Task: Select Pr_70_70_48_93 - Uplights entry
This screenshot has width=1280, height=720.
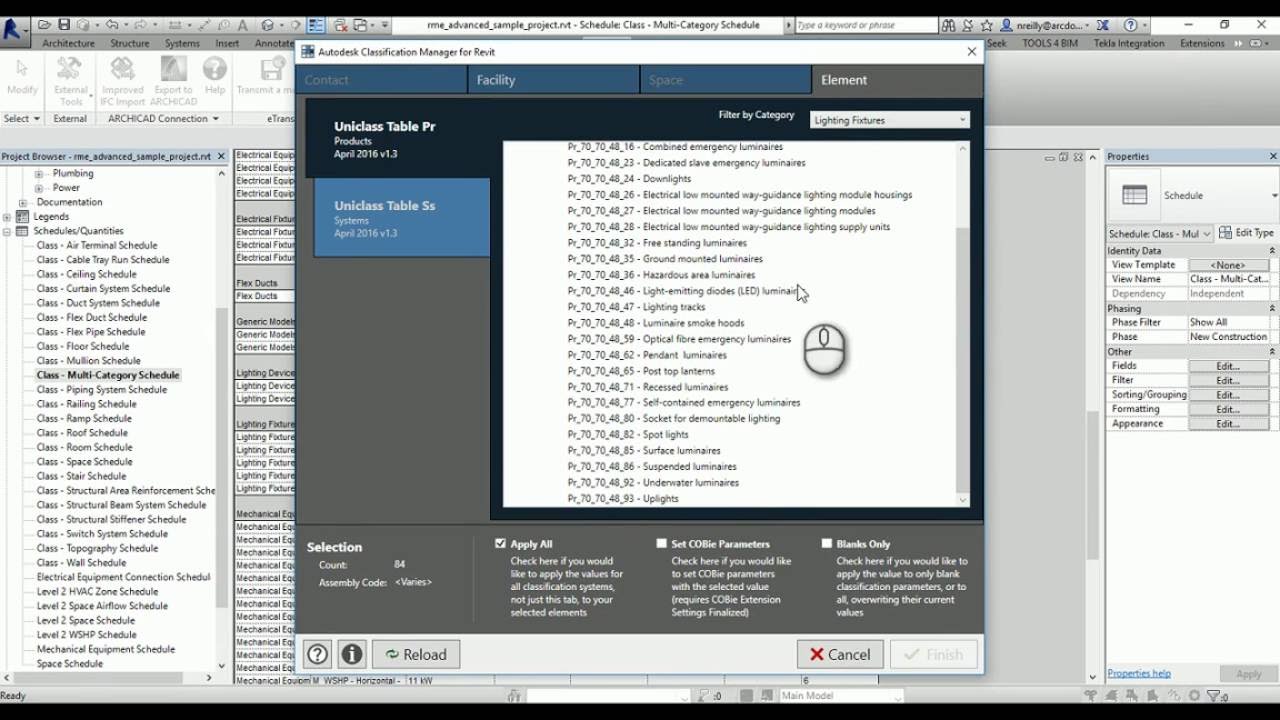Action: tap(623, 499)
